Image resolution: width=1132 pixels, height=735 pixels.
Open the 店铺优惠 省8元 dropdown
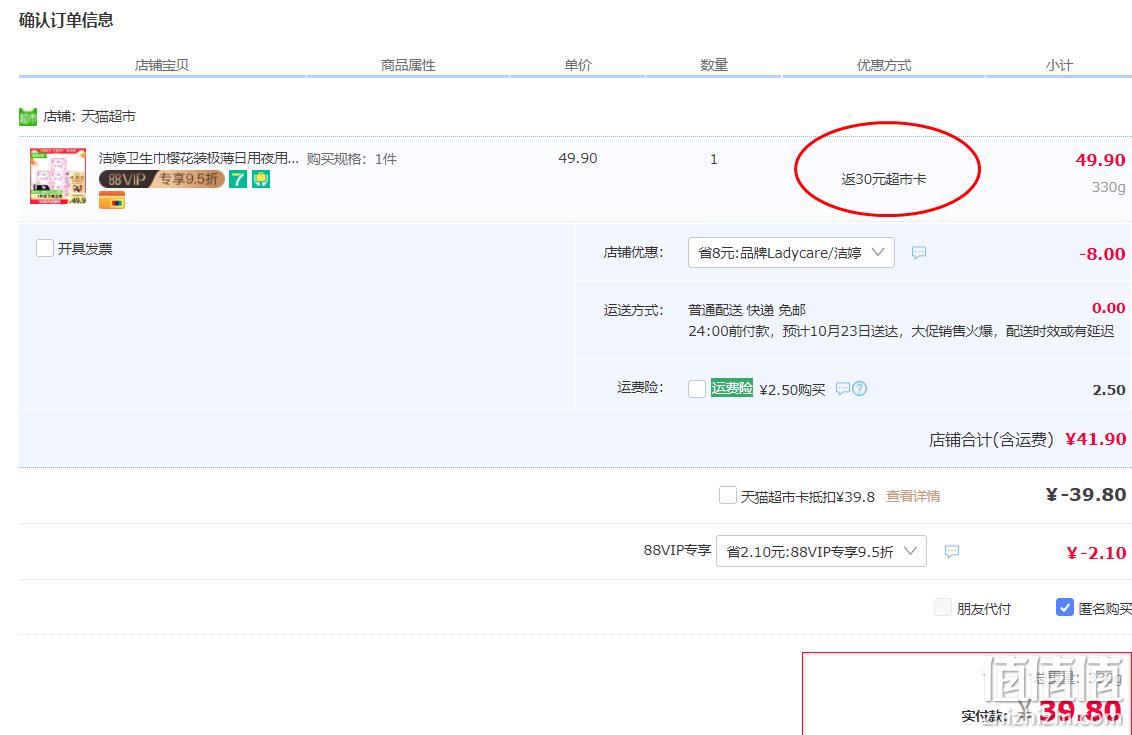[x=791, y=253]
